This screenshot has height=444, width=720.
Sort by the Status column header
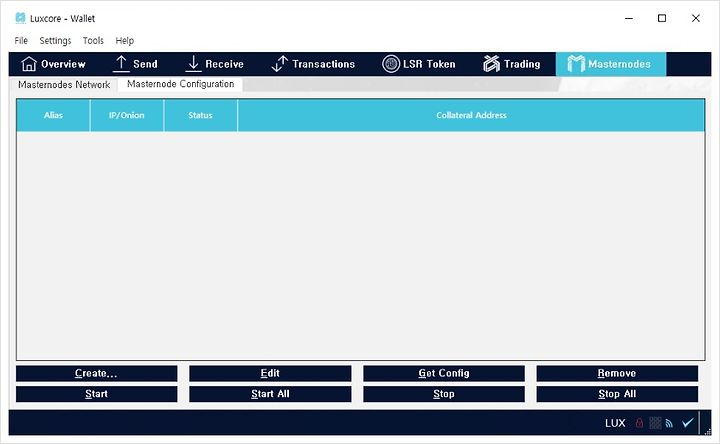pyautogui.click(x=201, y=115)
